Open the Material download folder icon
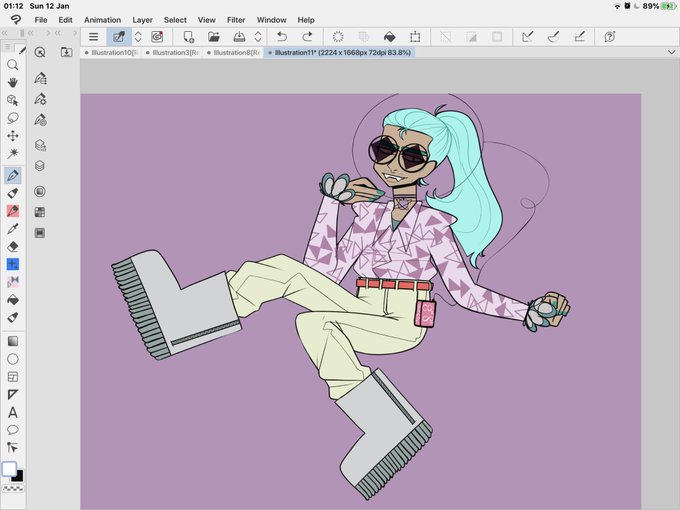680x510 pixels. (x=66, y=52)
